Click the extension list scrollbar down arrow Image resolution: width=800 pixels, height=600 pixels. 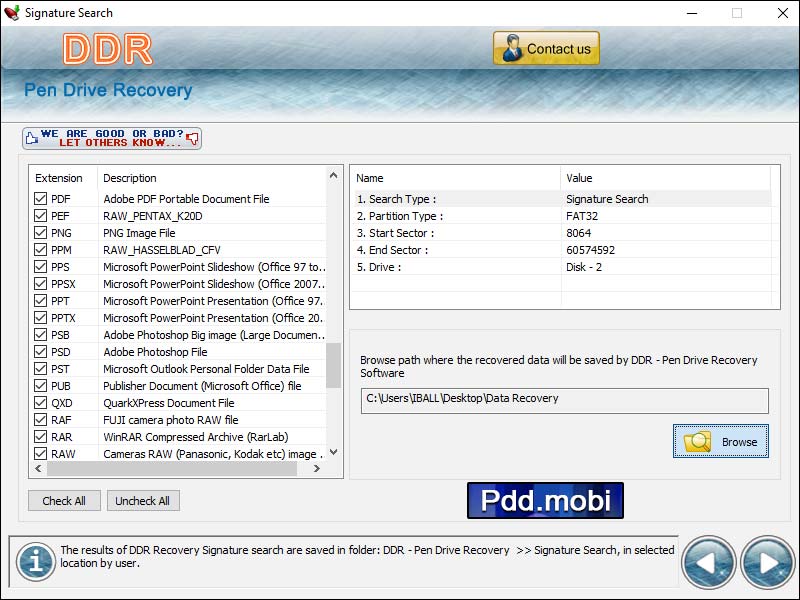point(334,452)
